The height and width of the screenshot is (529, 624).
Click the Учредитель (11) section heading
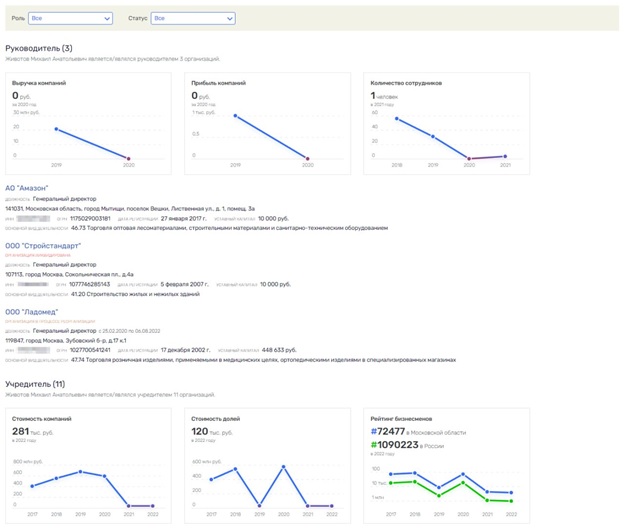tap(35, 384)
